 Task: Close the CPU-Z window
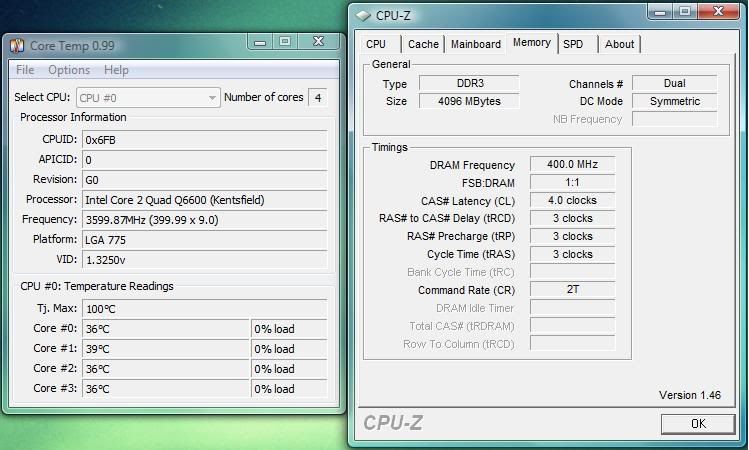point(718,11)
